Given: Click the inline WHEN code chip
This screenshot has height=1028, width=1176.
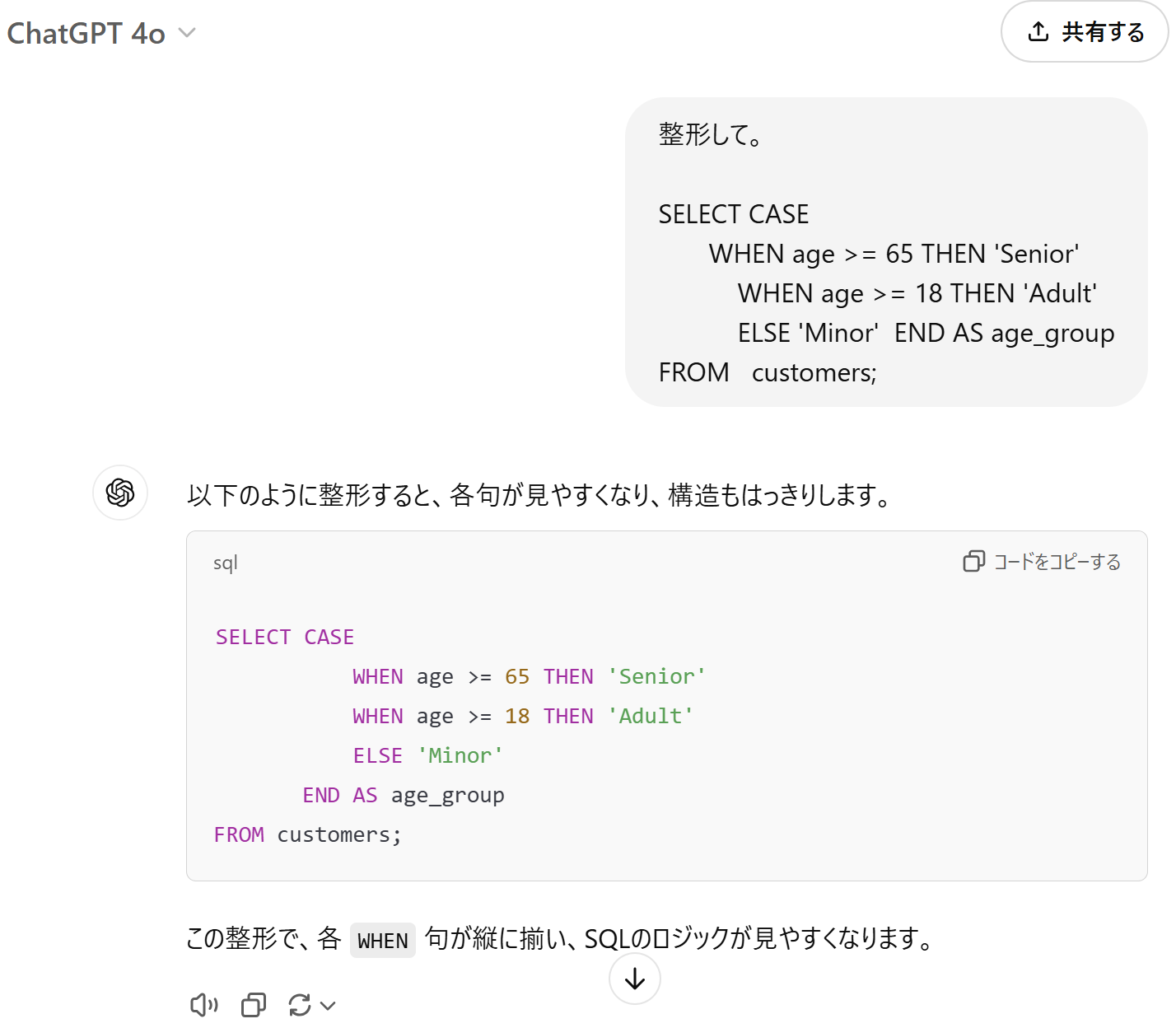Looking at the screenshot, I should click(383, 941).
